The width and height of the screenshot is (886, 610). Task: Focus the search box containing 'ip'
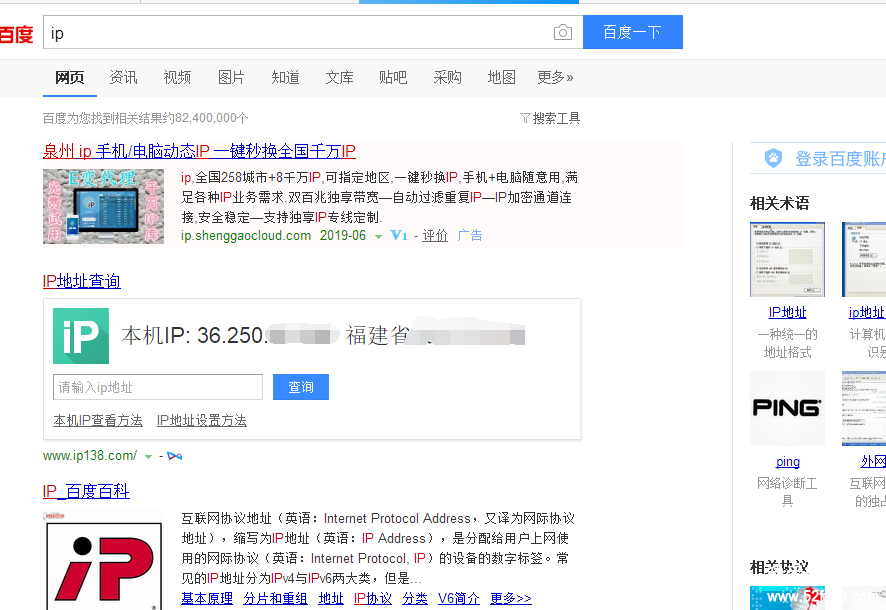(312, 32)
